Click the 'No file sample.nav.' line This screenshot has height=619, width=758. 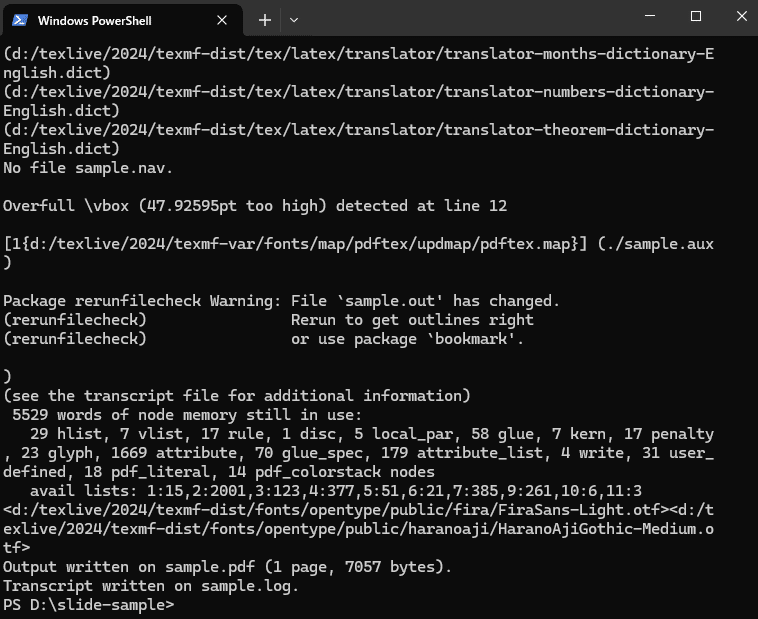(x=87, y=168)
